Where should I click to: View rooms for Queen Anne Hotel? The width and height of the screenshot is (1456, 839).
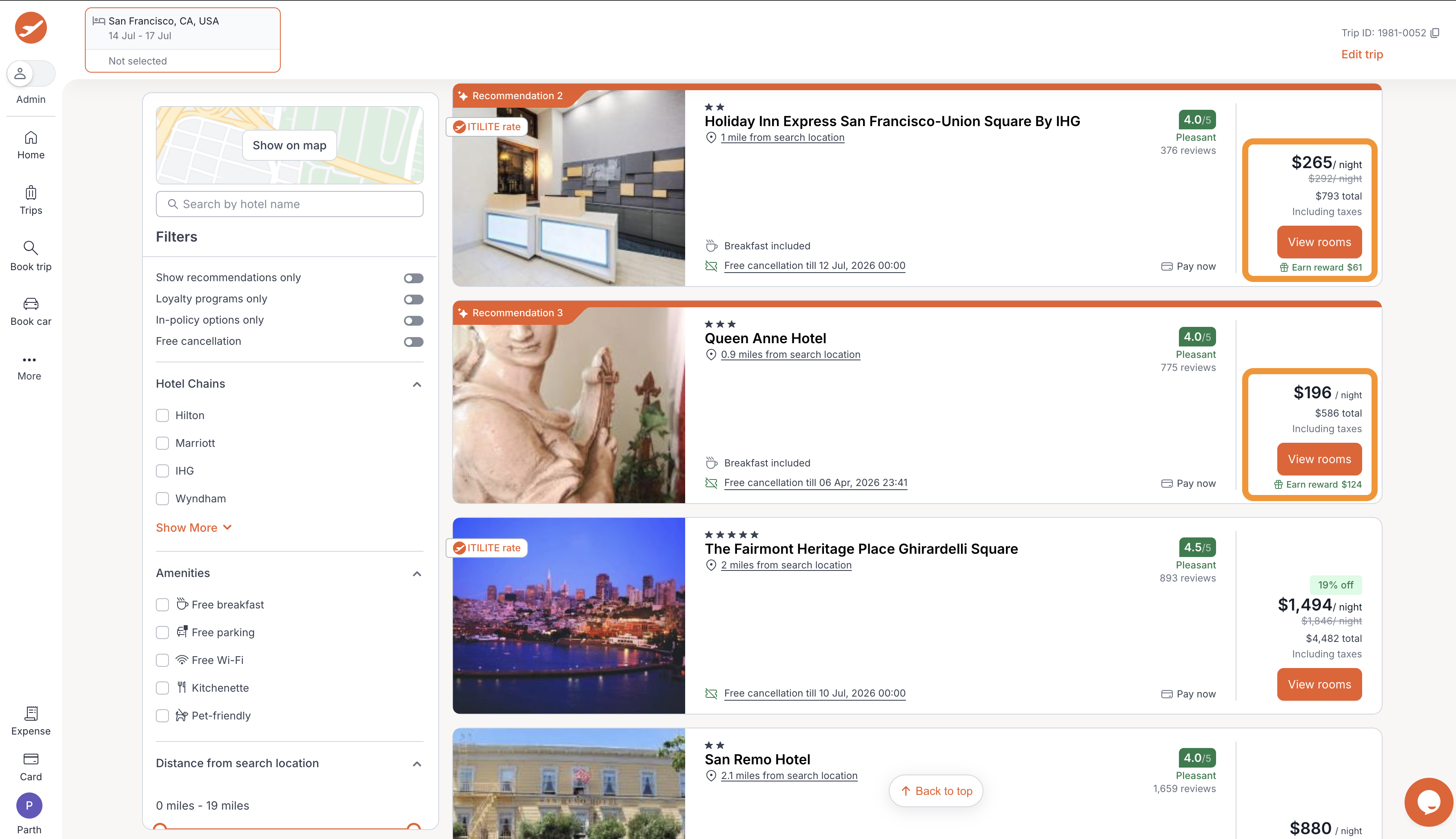tap(1318, 459)
